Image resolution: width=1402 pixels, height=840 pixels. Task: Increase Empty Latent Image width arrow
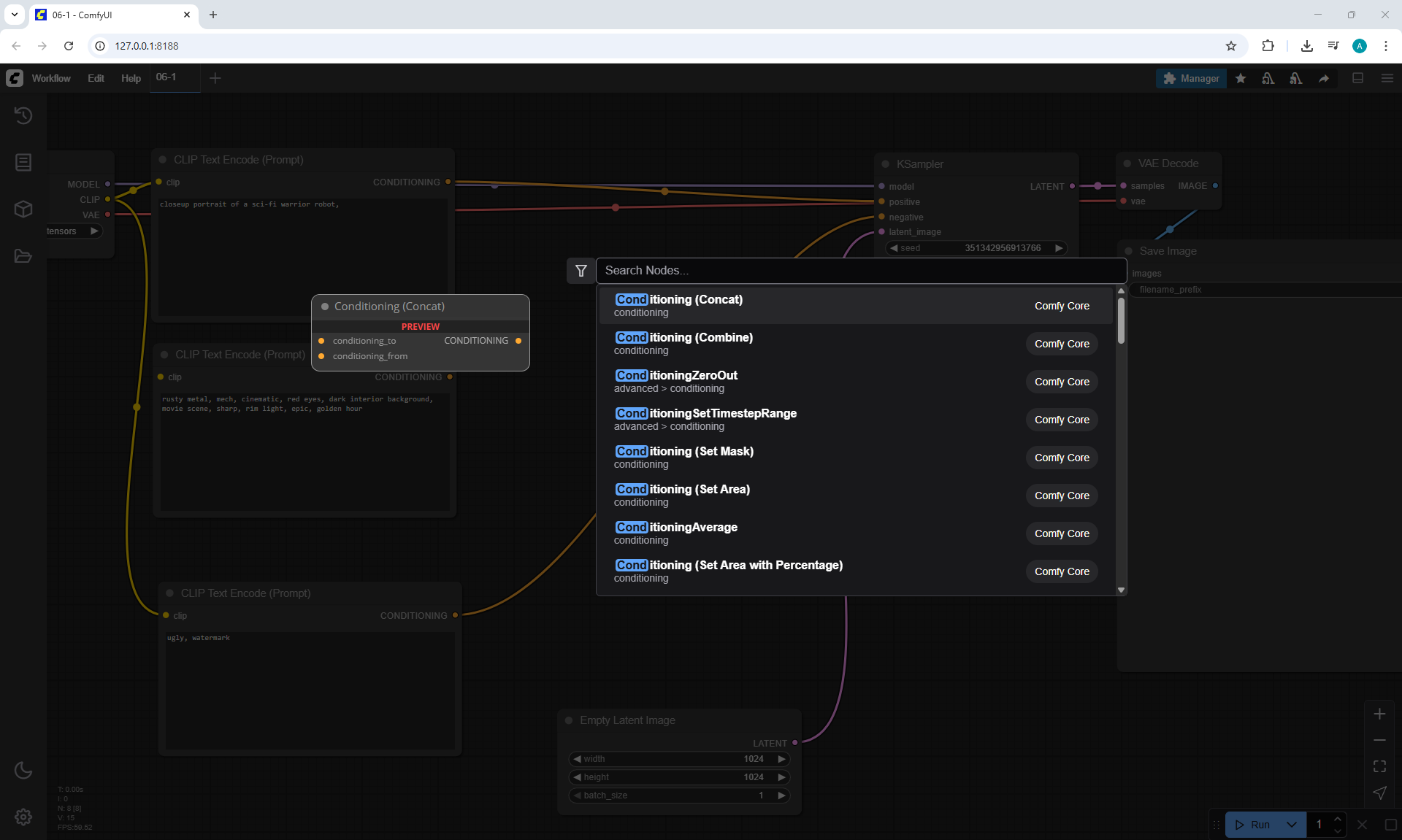pos(781,759)
